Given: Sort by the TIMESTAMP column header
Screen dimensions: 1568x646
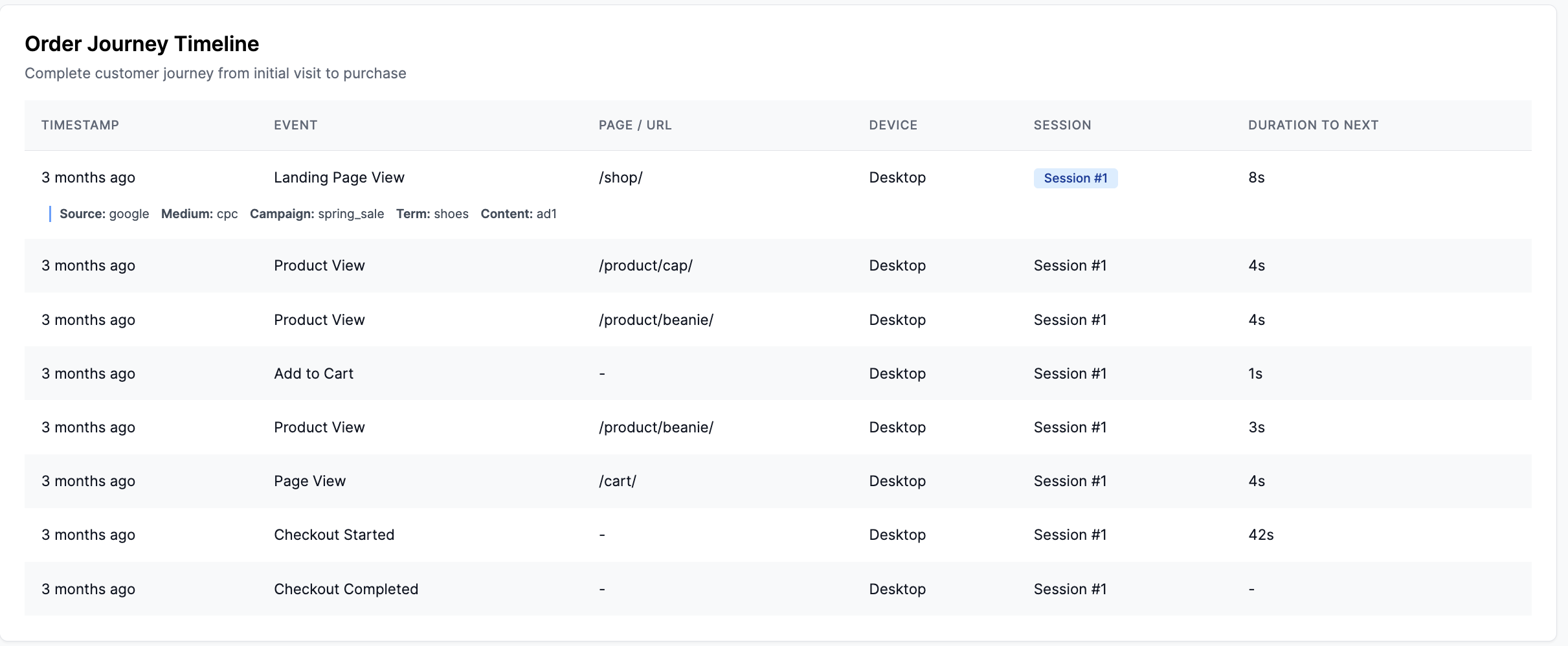Looking at the screenshot, I should [80, 125].
